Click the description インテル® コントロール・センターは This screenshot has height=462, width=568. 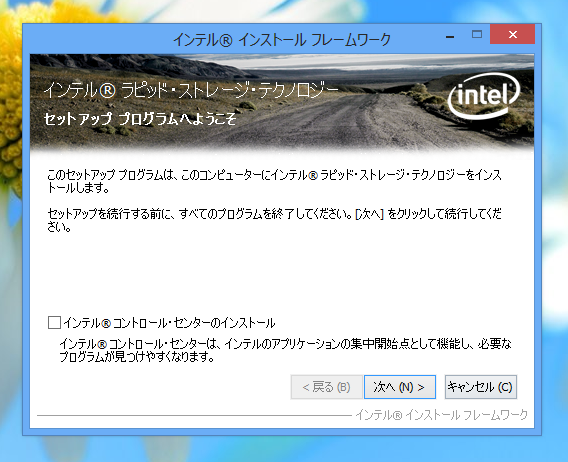point(285,350)
